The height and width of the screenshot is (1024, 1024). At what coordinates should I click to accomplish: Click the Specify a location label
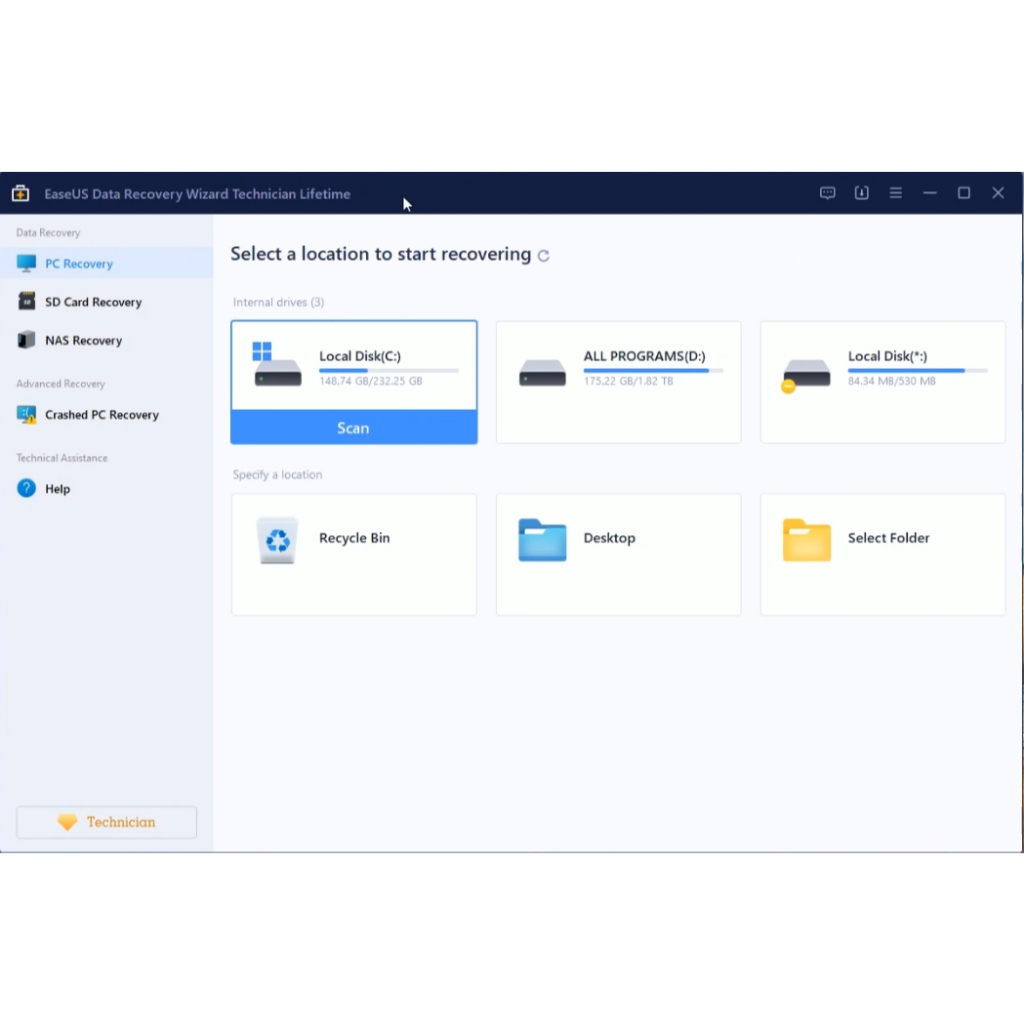[x=278, y=474]
